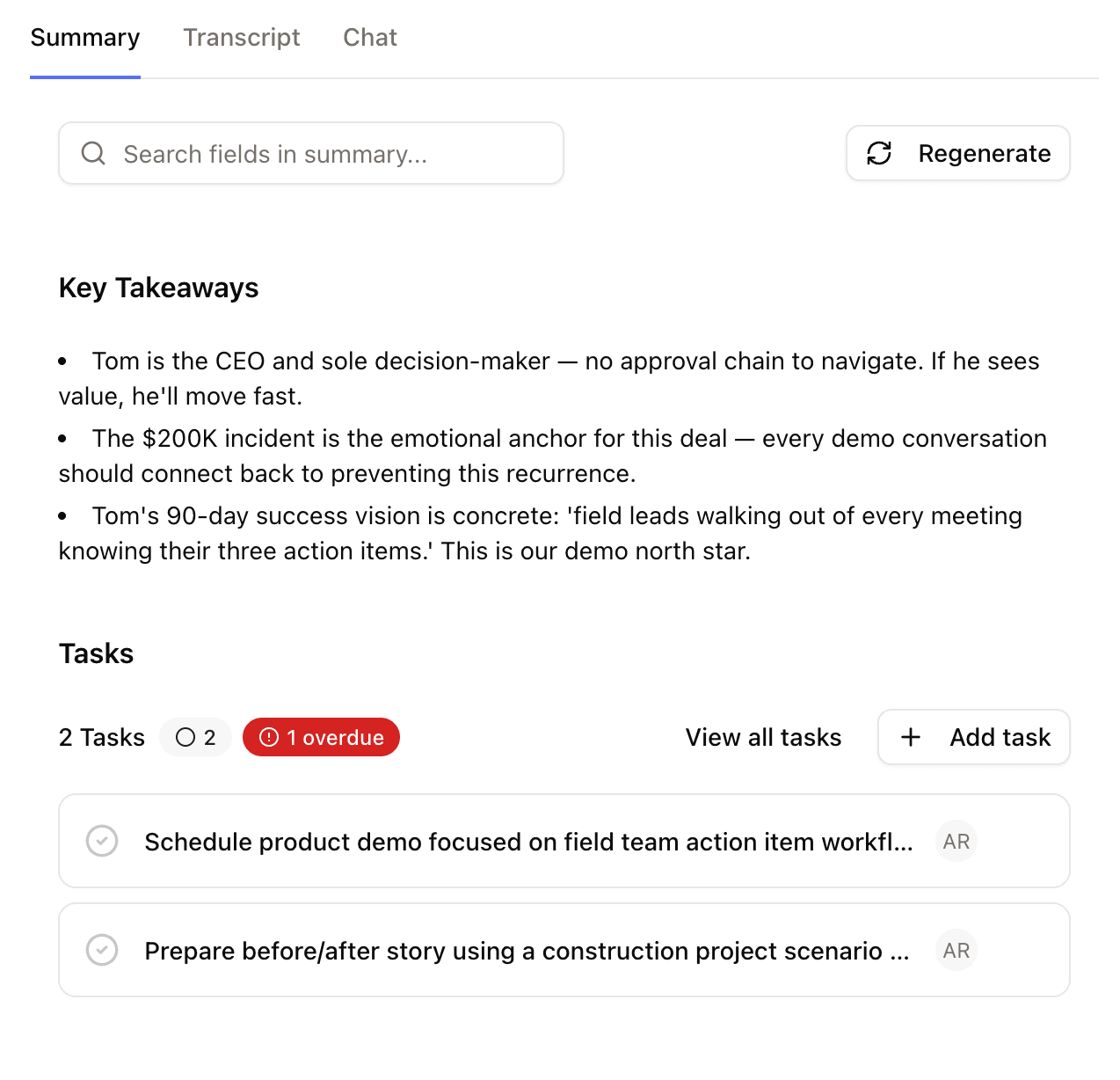Click the open tasks count badge
1120x1080 pixels.
tap(195, 737)
